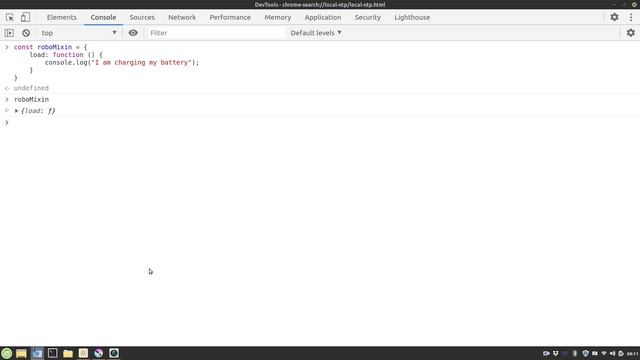This screenshot has width=640, height=360.
Task: Go to the Memory tab
Action: (x=278, y=17)
